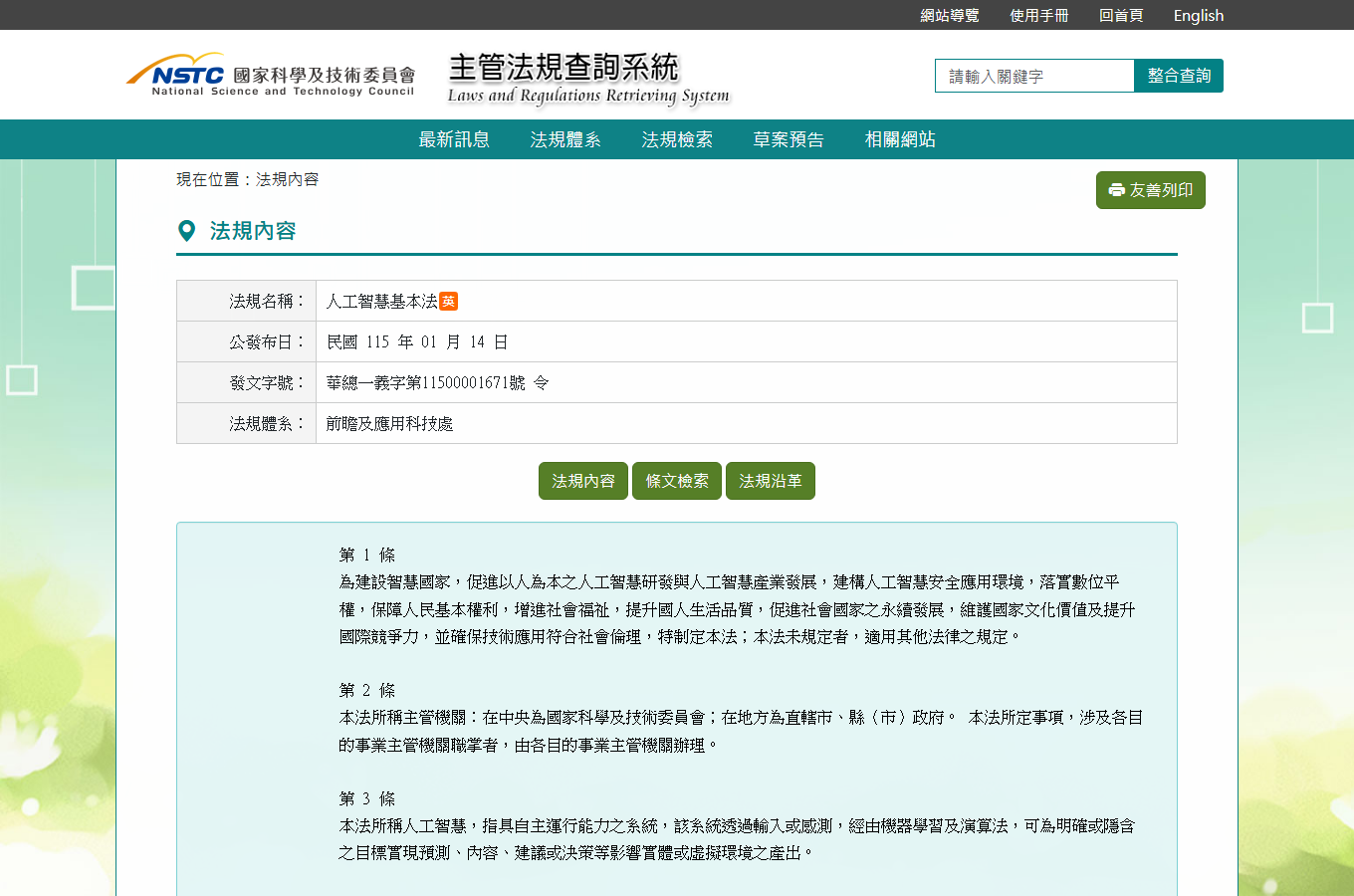
Task: Click the 法規名稱： label cell
Action: [247, 301]
